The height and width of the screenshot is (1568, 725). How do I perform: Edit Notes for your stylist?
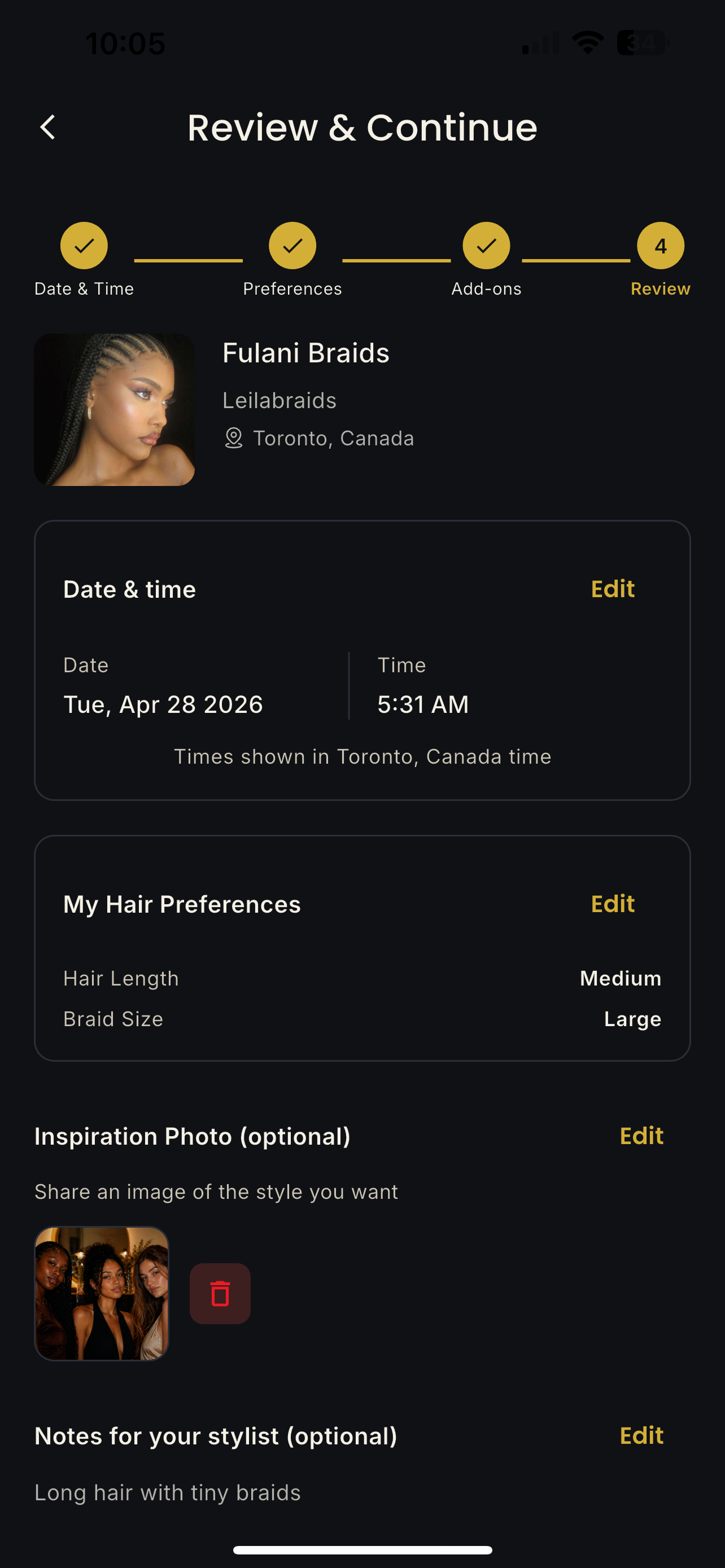[641, 1435]
